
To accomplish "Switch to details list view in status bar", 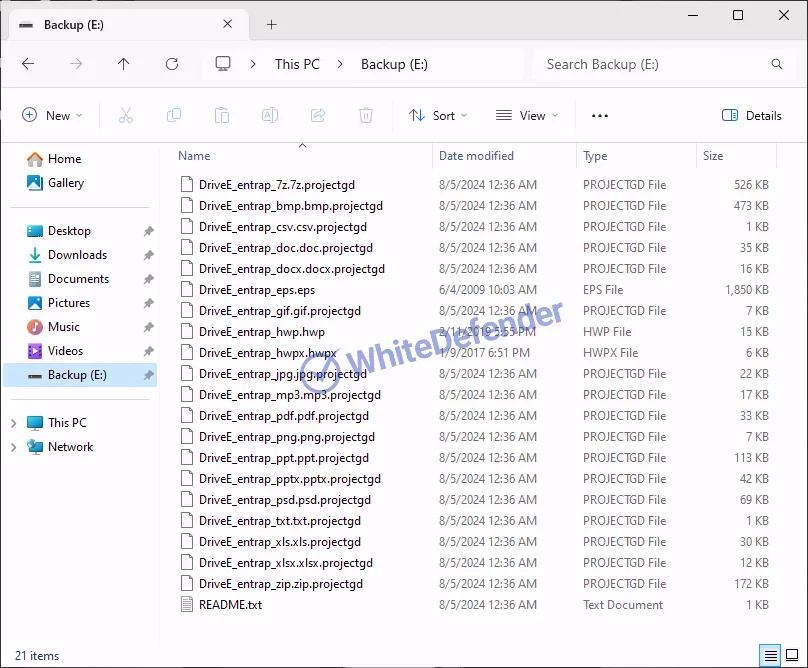I will [x=771, y=656].
